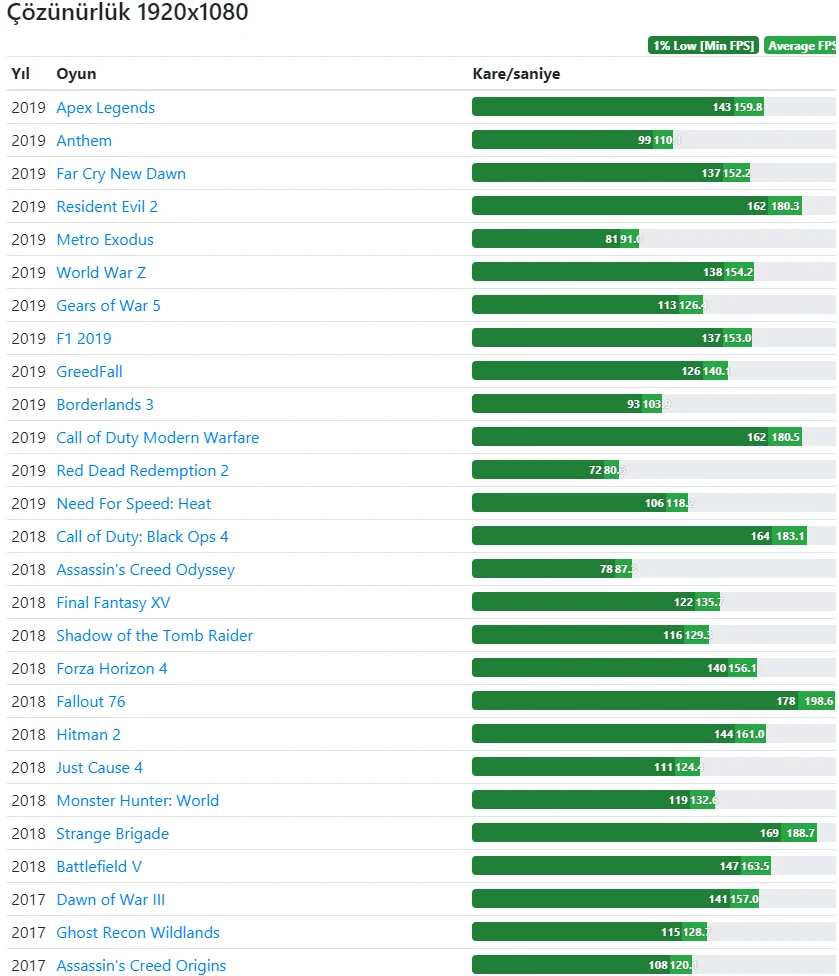Open Ghost Recon Wildlands link
839x976 pixels.
click(138, 933)
